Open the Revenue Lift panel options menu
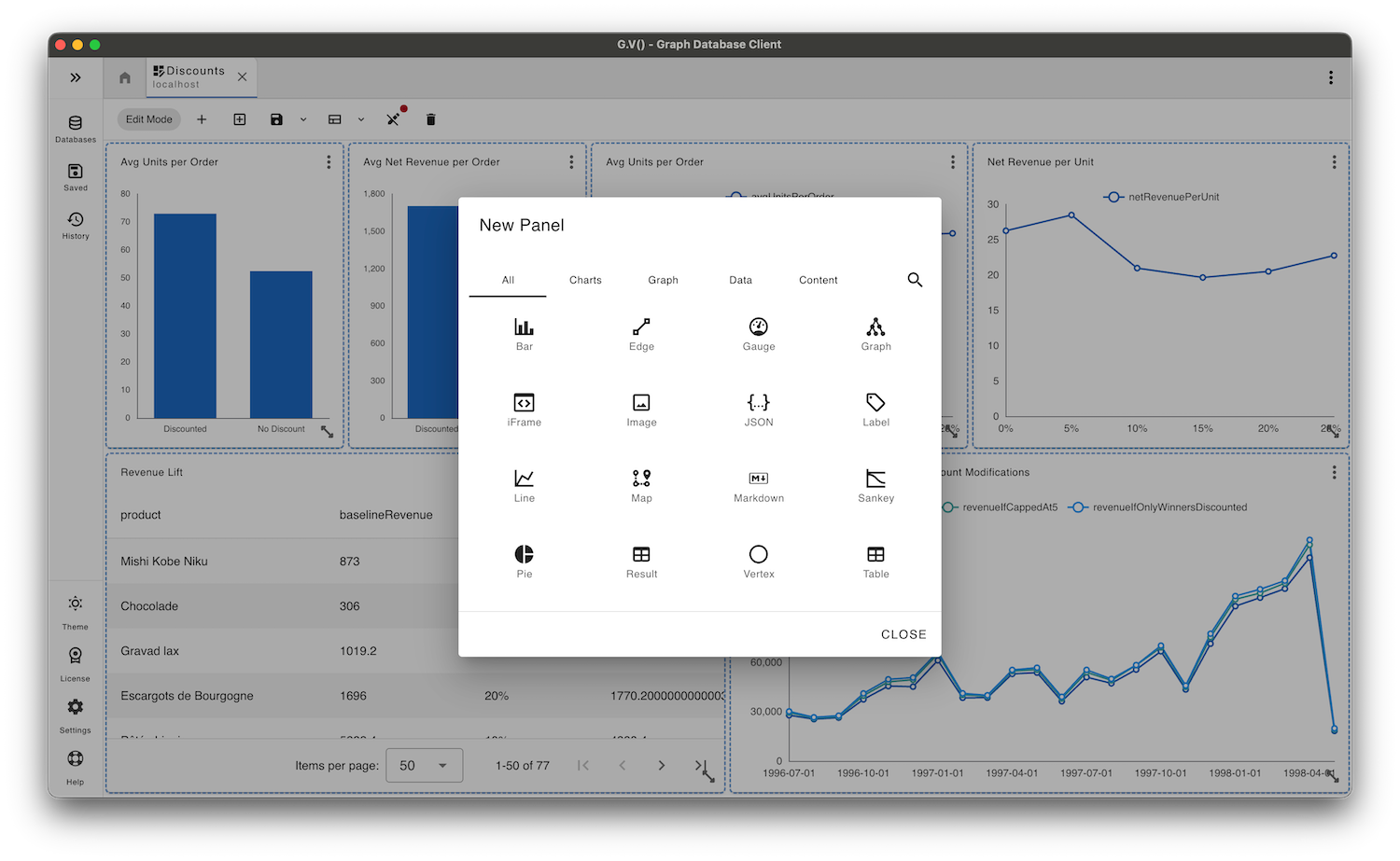The image size is (1400, 861). point(707,472)
